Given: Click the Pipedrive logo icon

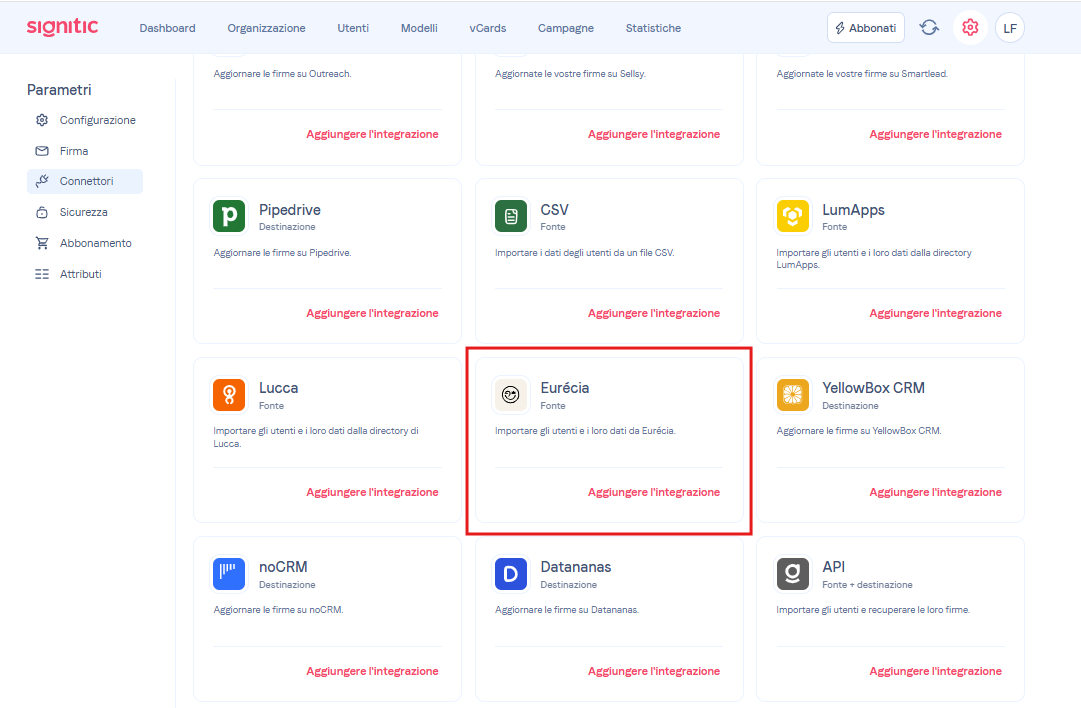Looking at the screenshot, I should [229, 216].
